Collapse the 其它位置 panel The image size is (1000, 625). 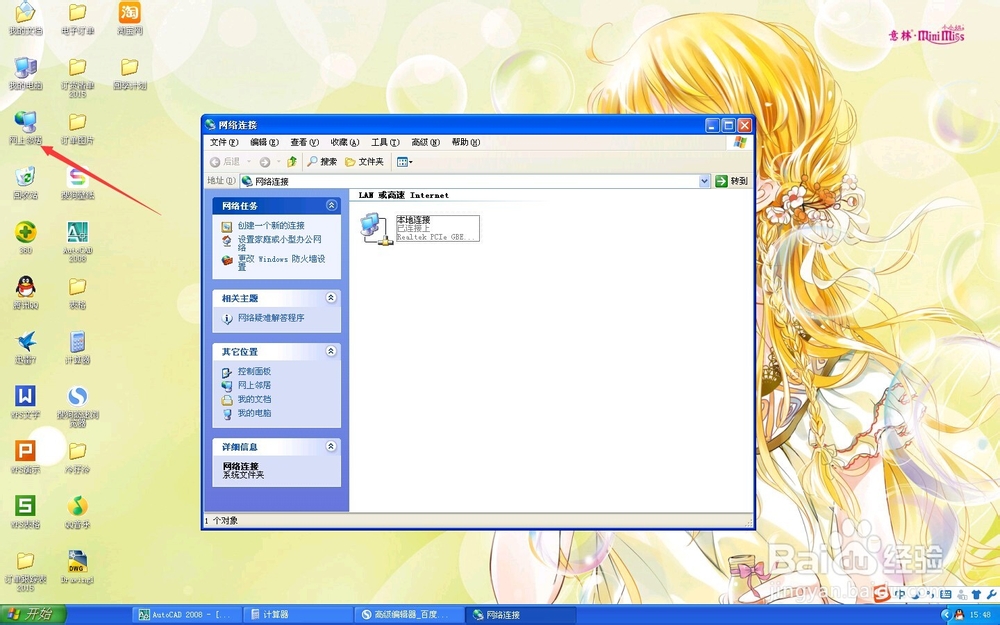coord(331,351)
